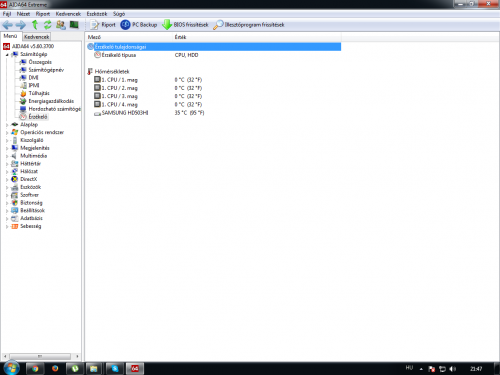The height and width of the screenshot is (375, 500).
Task: Click the green monitor toolbar icon
Action: pos(74,25)
